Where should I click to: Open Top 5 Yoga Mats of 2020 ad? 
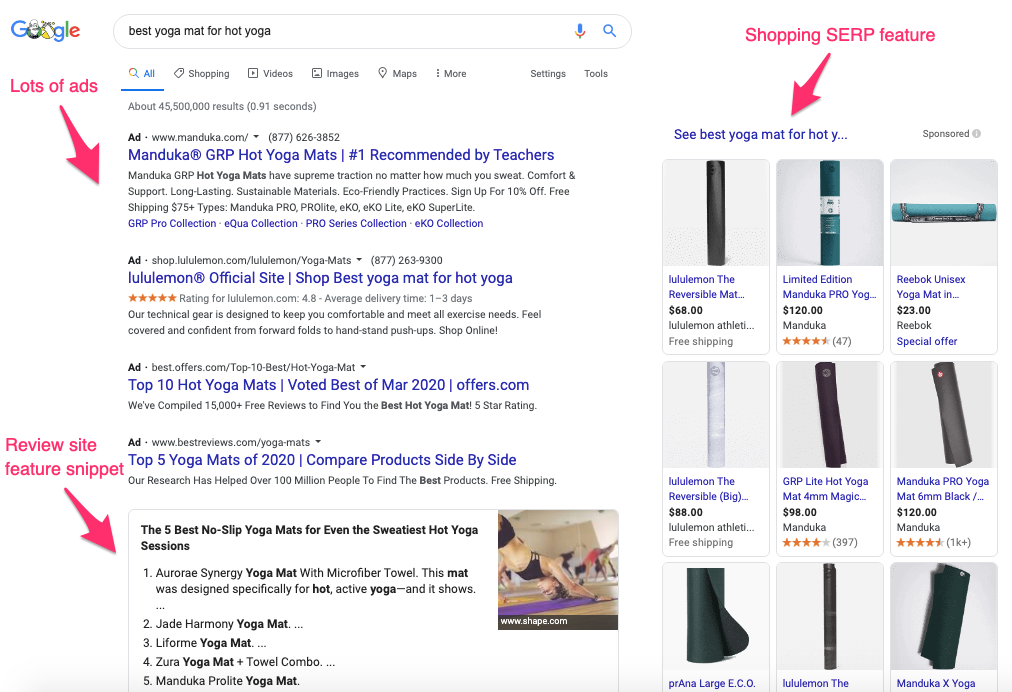point(322,460)
